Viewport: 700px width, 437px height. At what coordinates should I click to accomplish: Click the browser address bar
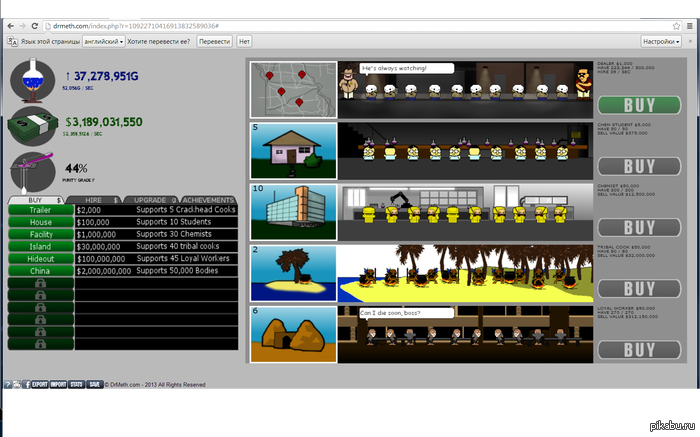pos(300,24)
